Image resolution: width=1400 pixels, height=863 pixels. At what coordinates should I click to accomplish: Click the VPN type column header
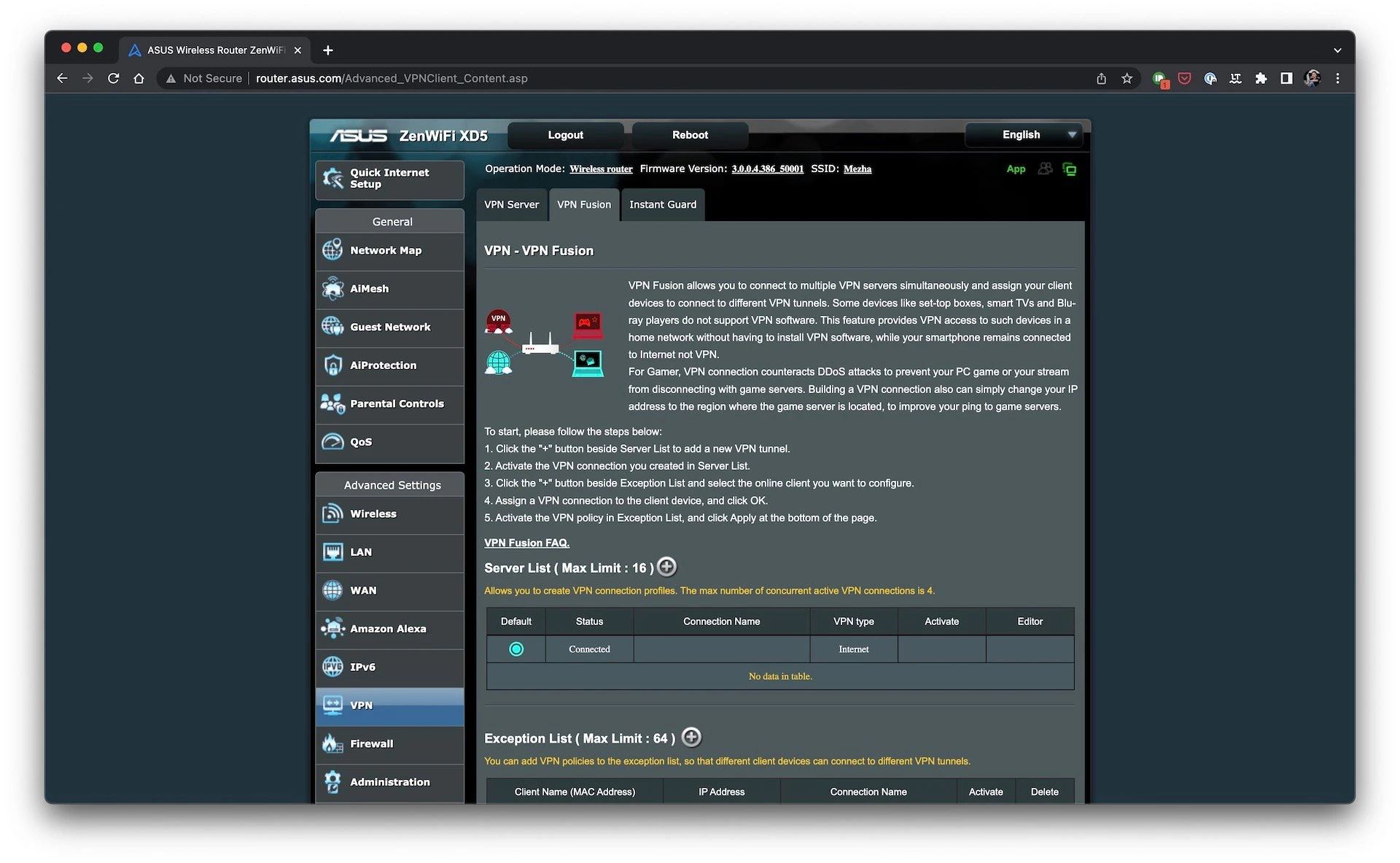pyautogui.click(x=853, y=622)
